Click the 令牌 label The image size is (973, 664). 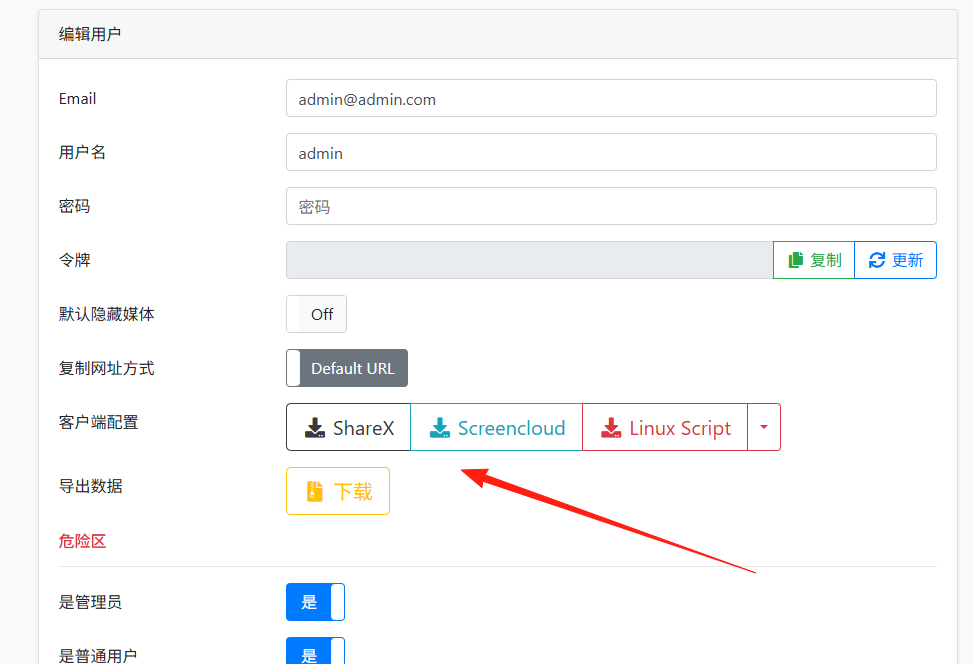pyautogui.click(x=74, y=260)
